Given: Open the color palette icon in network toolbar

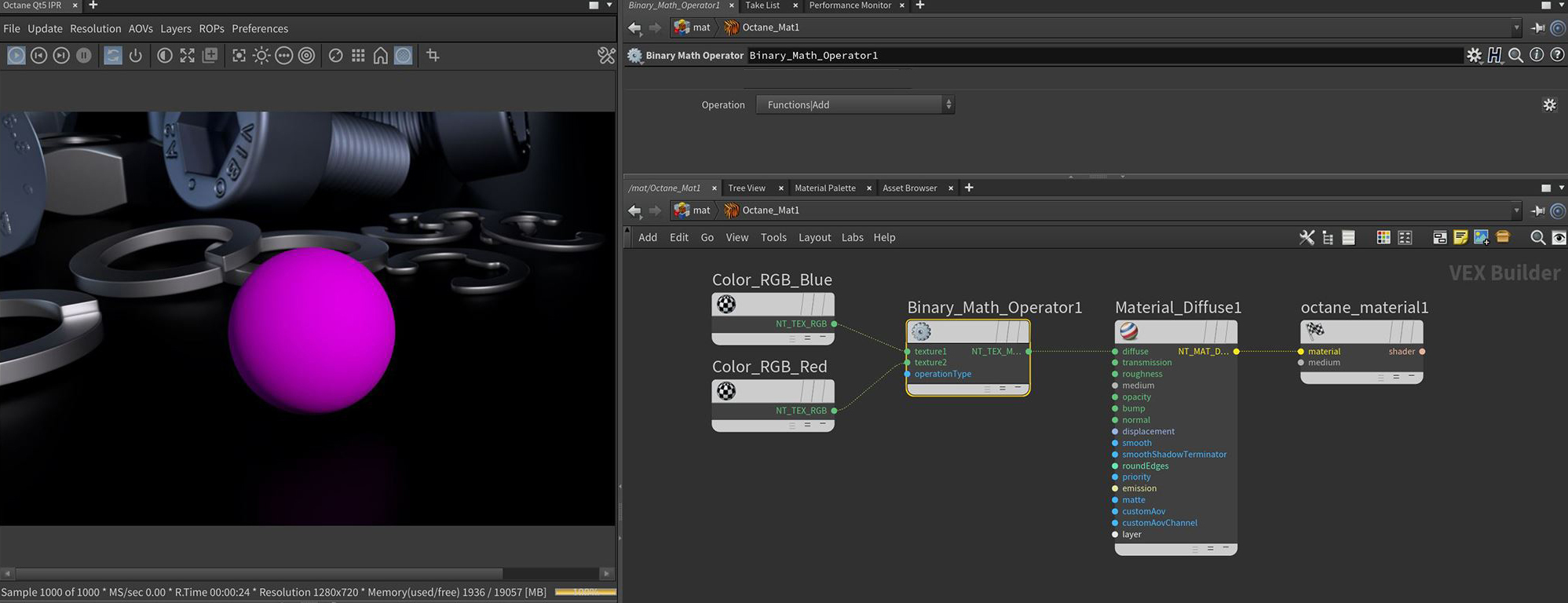Looking at the screenshot, I should [1383, 237].
